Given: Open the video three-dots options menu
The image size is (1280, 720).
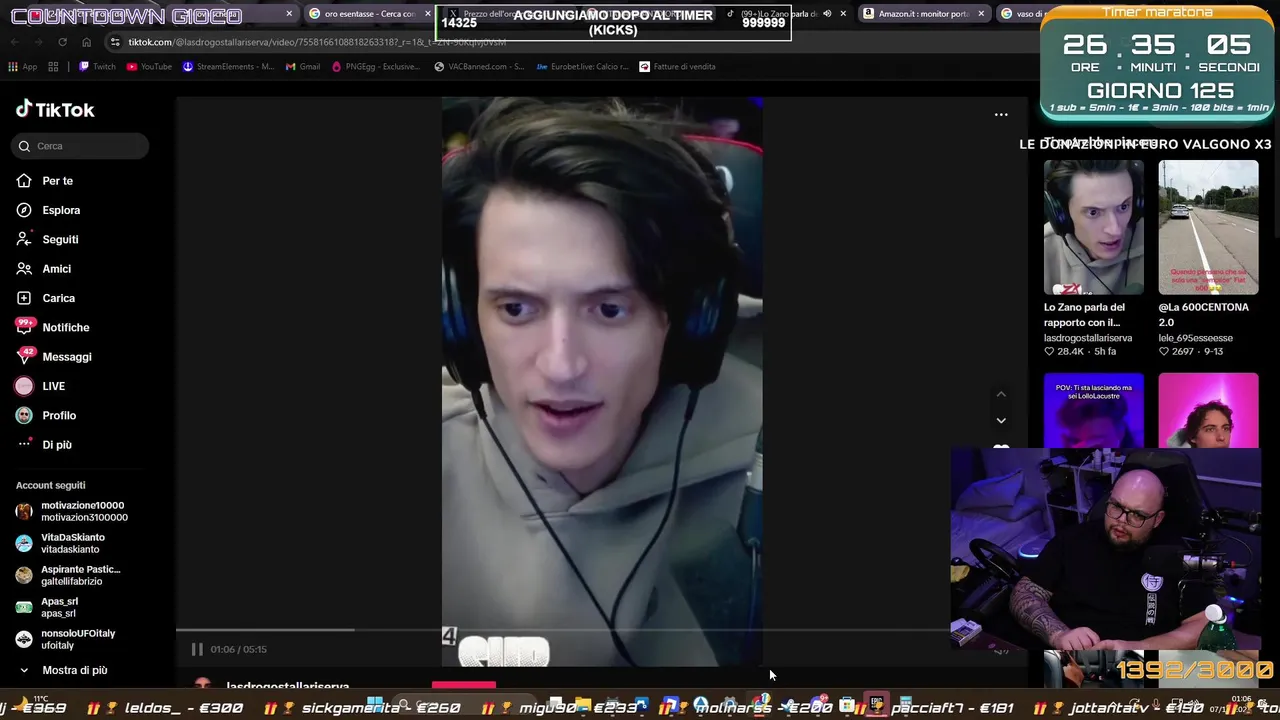Looking at the screenshot, I should (x=1001, y=114).
